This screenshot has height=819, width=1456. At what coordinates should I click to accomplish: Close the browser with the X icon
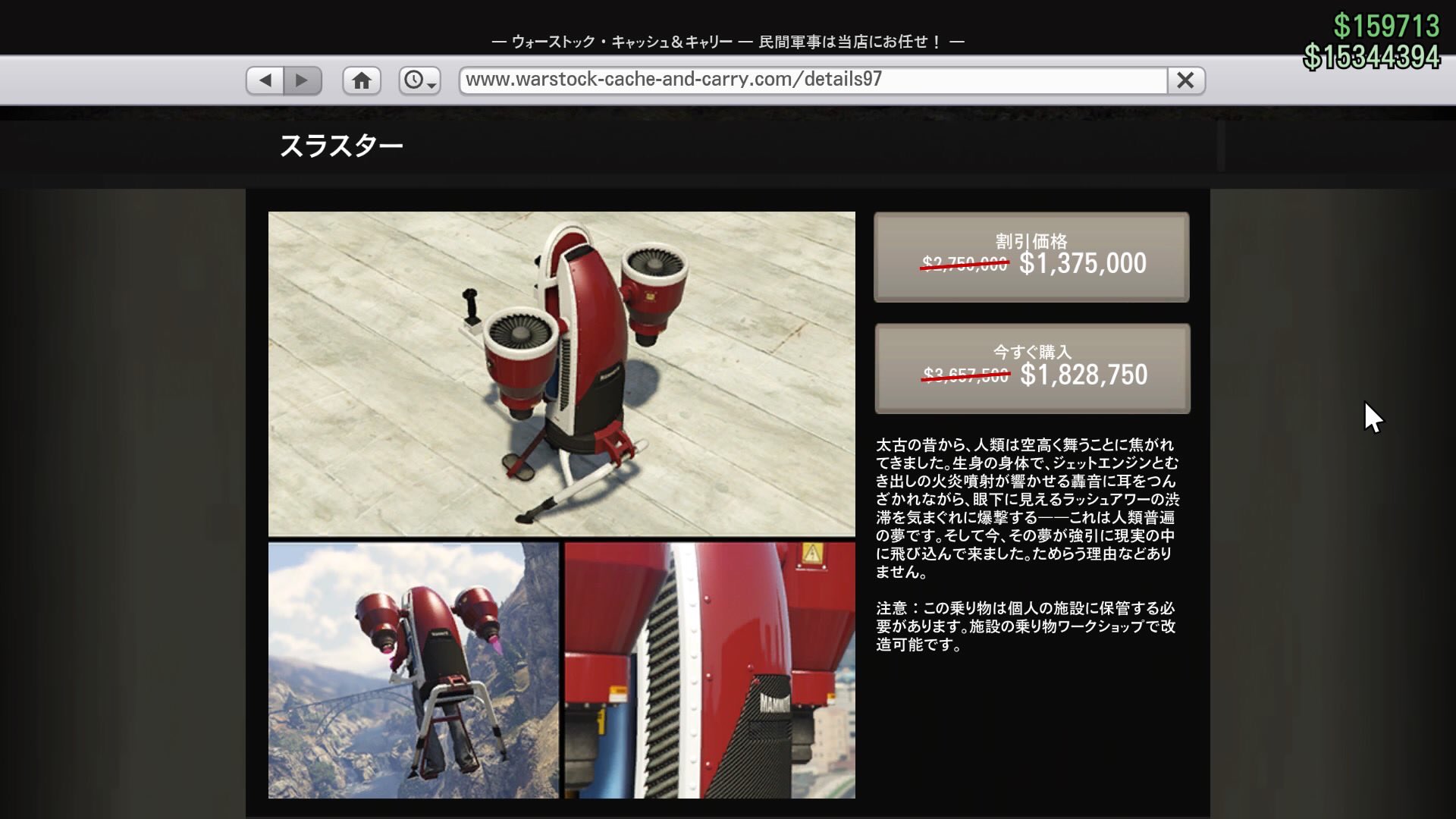pos(1186,80)
